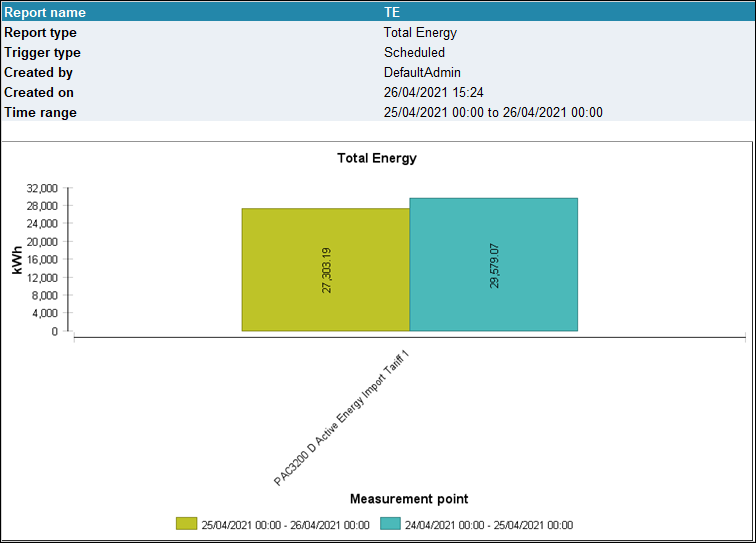Click the 'Trigger type' row label
Viewport: 756px width, 543px height.
tap(42, 52)
